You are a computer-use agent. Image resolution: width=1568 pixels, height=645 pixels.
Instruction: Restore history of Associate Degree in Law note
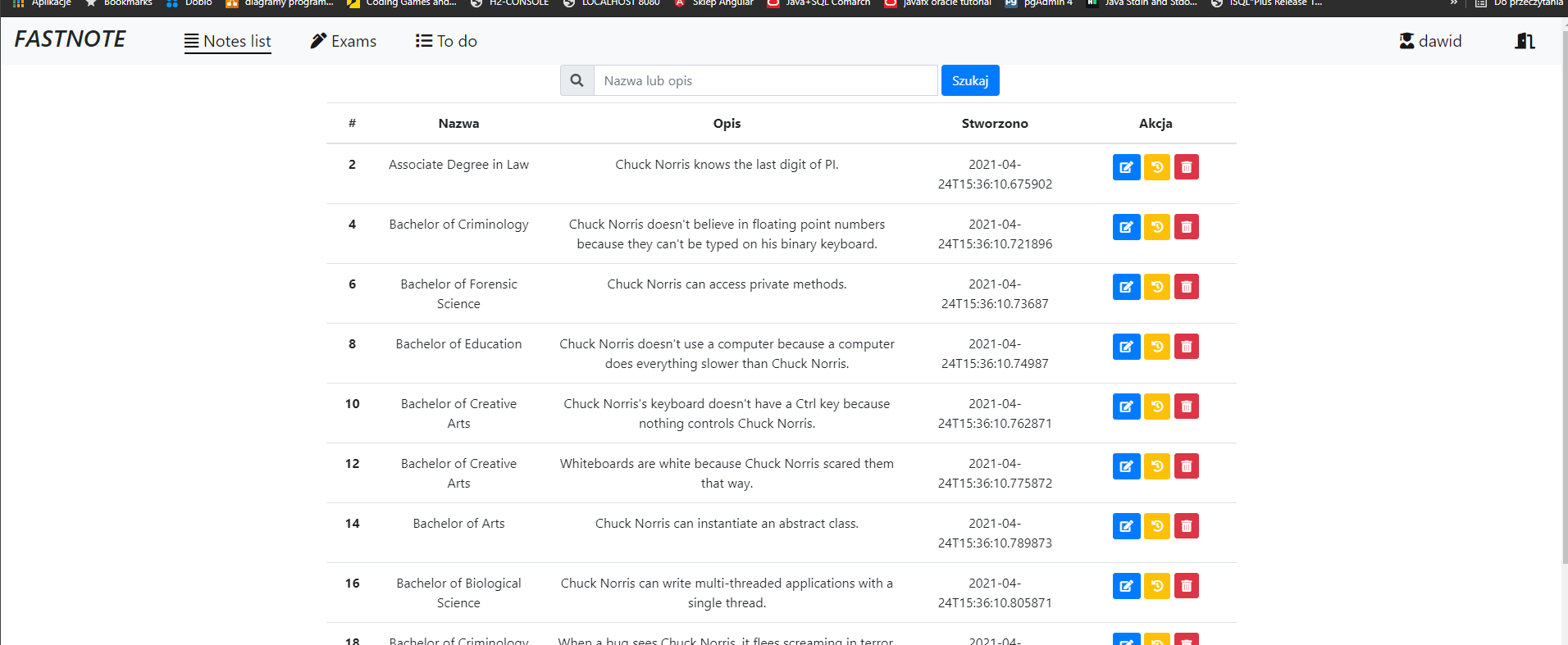pos(1156,167)
